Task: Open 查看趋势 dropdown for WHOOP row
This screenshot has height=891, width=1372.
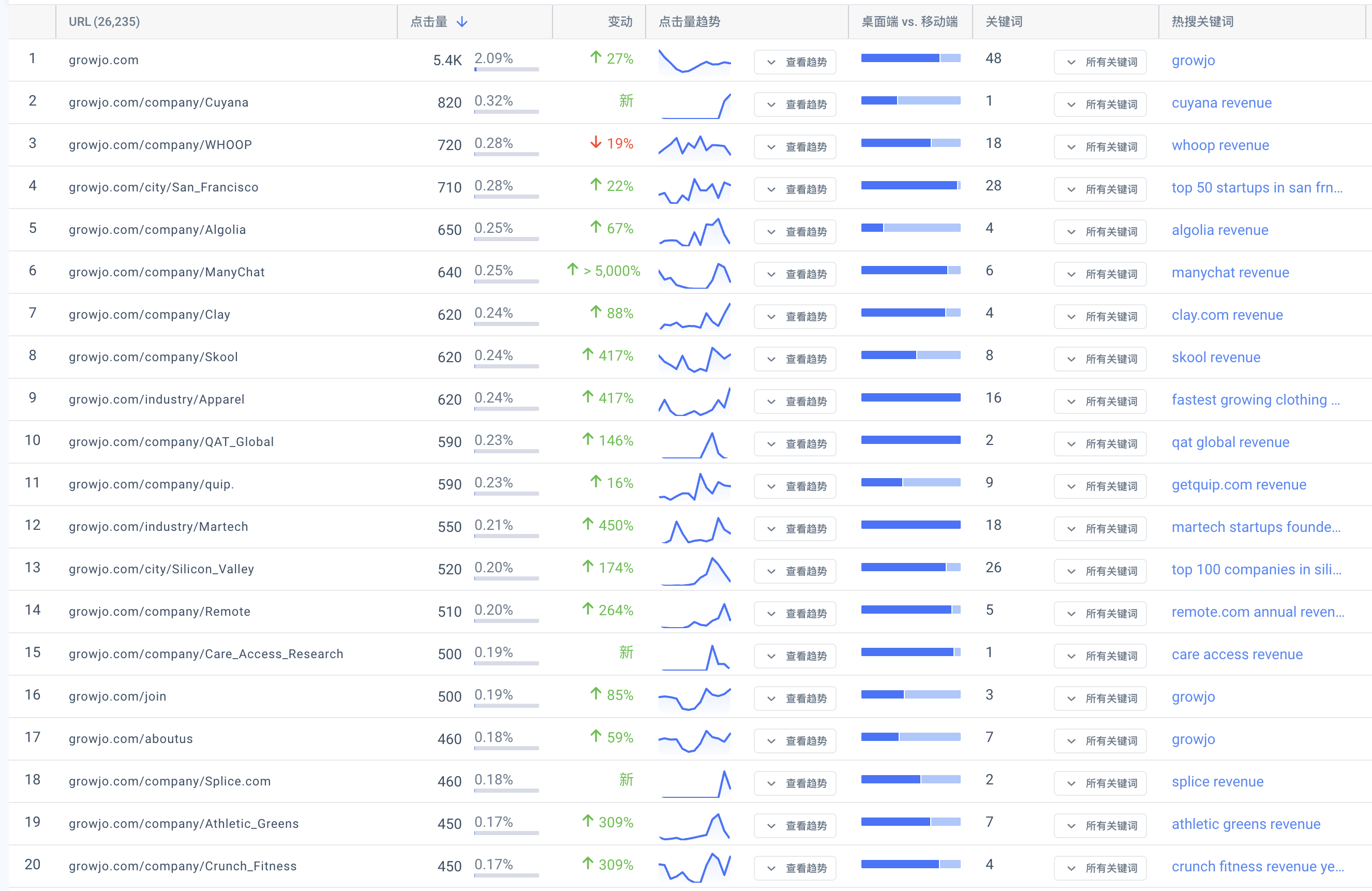Action: (795, 146)
